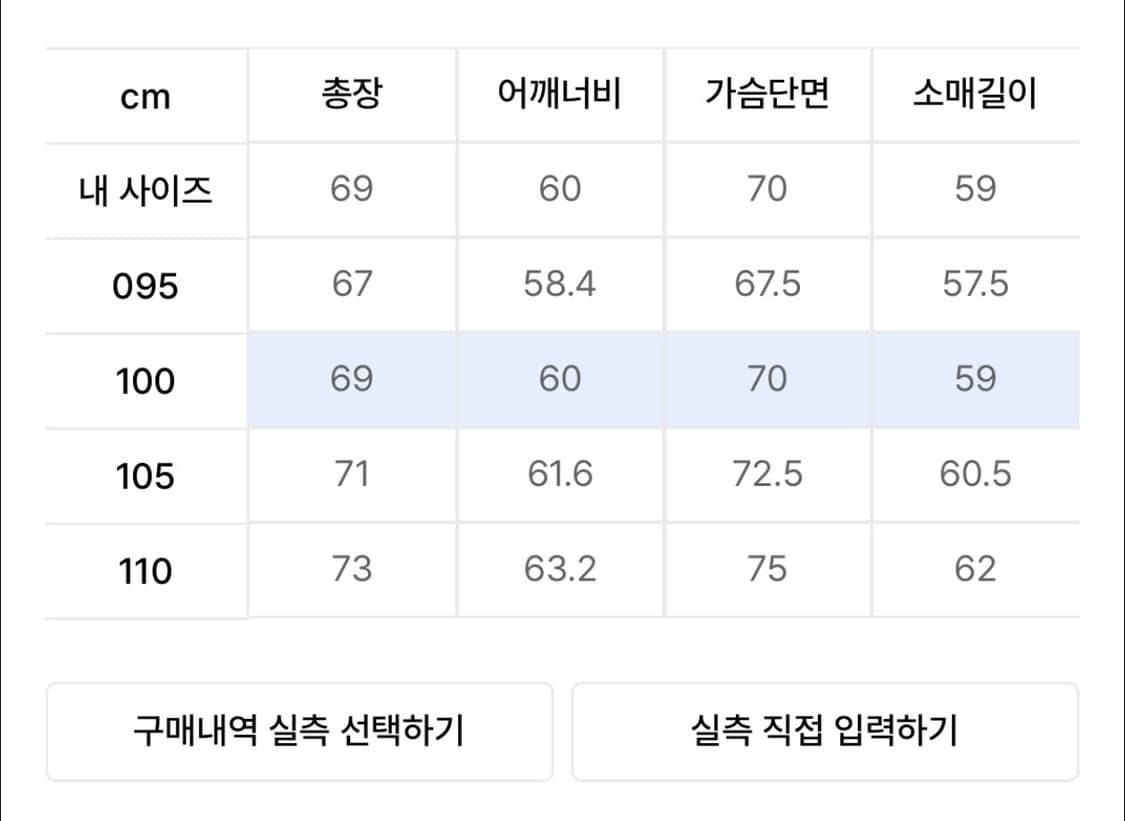This screenshot has width=1125, height=821.
Task: Click the 어깨너비 column header
Action: click(560, 95)
